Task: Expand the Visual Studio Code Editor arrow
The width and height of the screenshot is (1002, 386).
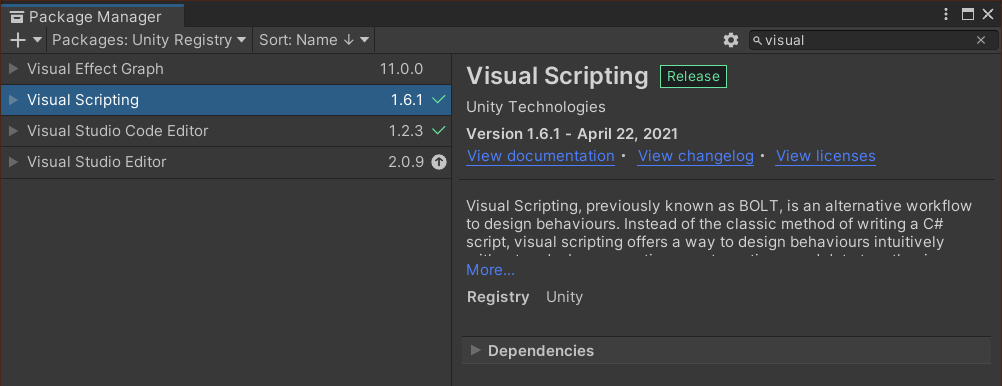Action: click(x=13, y=131)
